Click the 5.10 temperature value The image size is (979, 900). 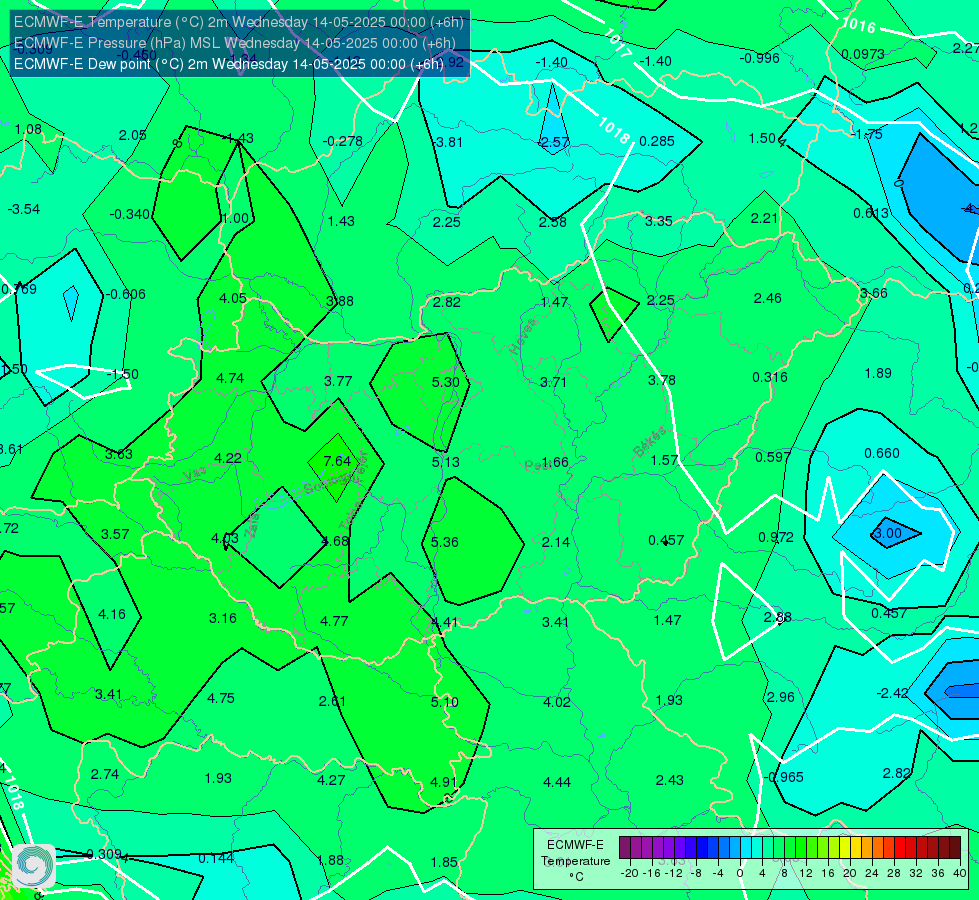tap(445, 702)
